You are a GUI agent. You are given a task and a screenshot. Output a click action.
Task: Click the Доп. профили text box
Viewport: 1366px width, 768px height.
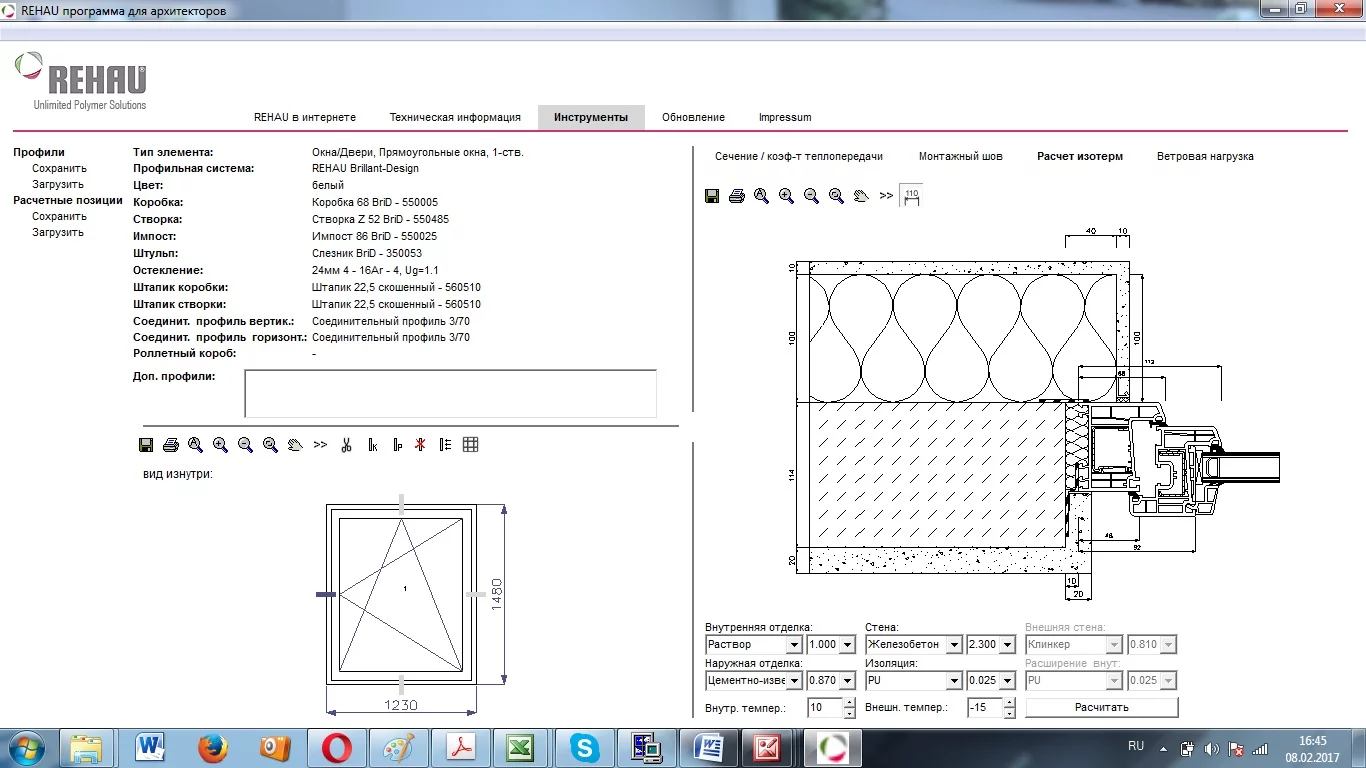tap(450, 393)
